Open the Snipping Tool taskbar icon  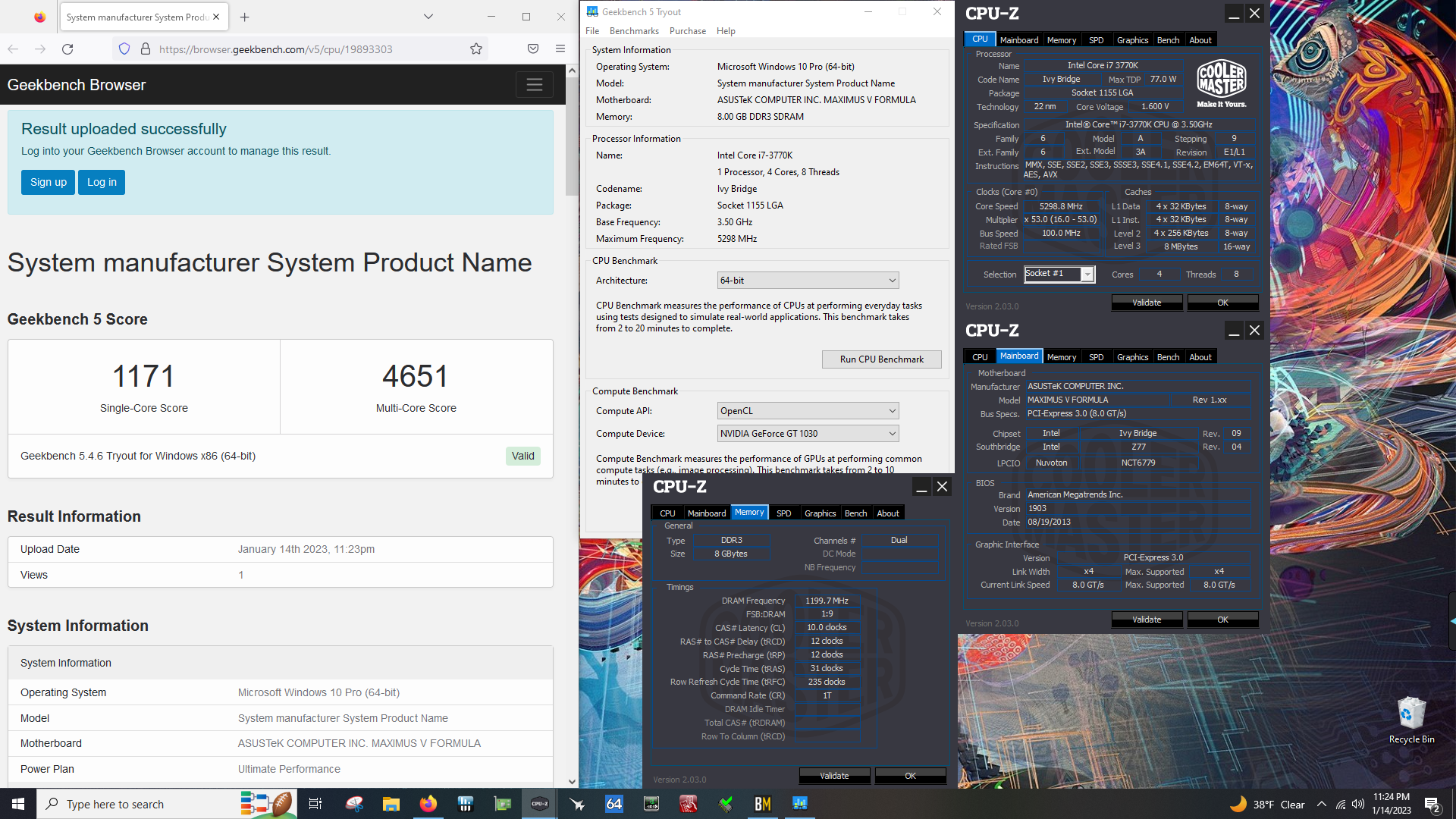pyautogui.click(x=354, y=804)
